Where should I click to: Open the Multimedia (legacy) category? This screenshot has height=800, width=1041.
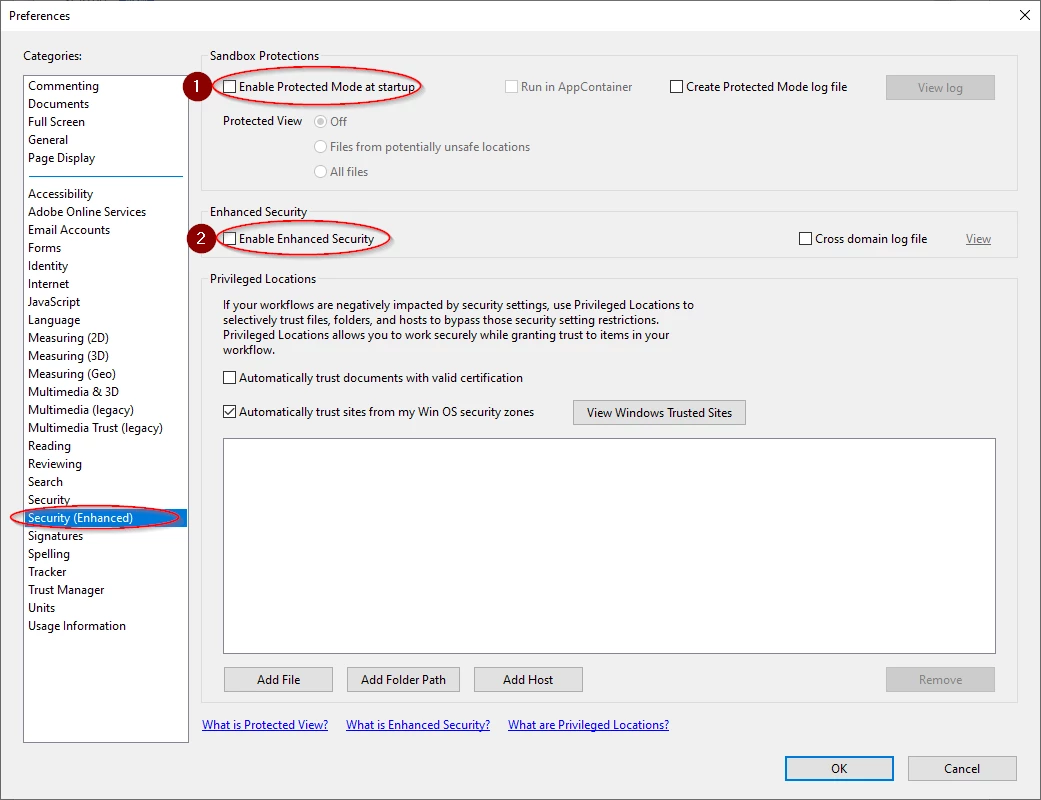[81, 410]
